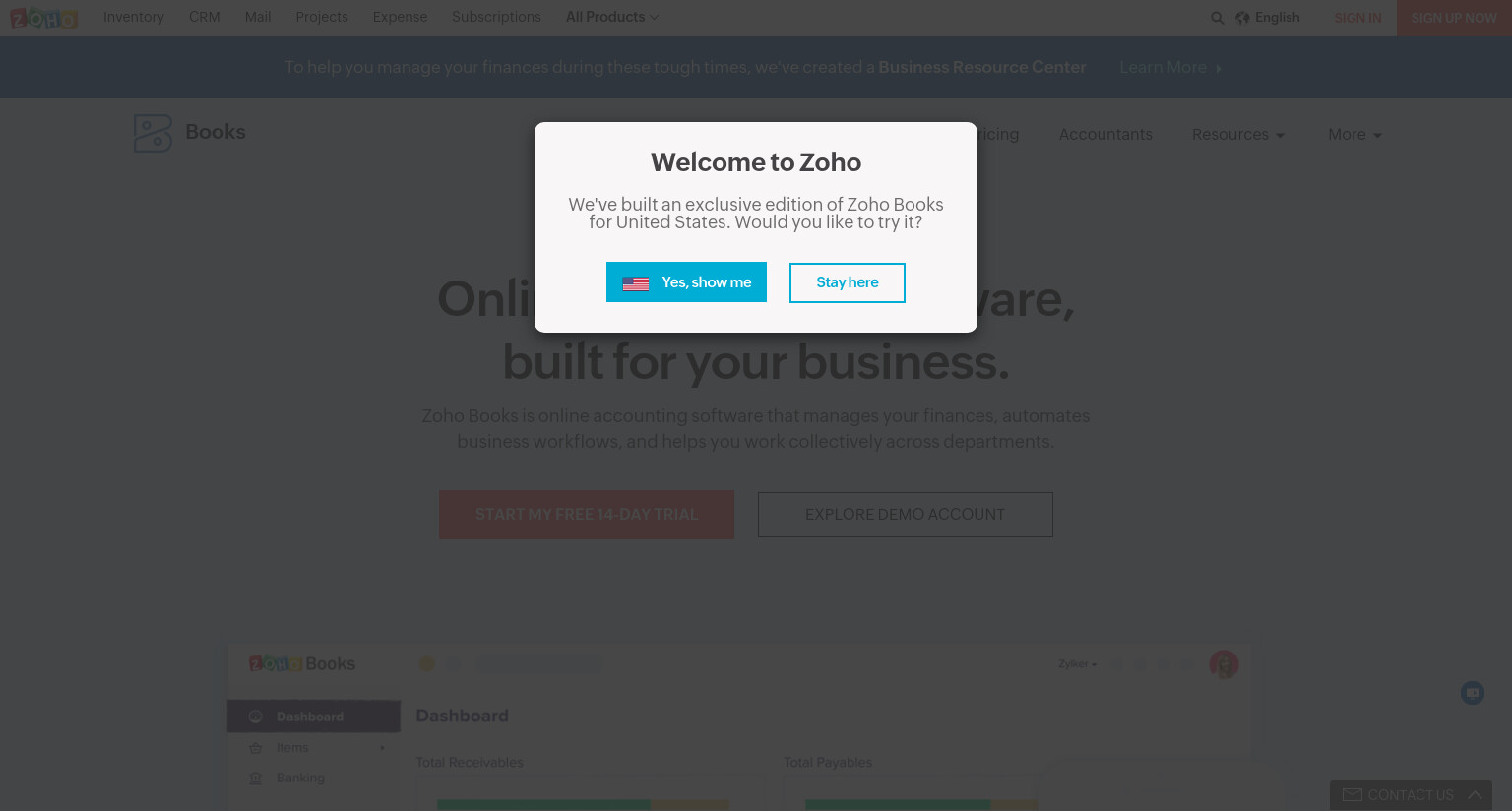
Task: Expand the All Products dropdown
Action: (x=612, y=17)
